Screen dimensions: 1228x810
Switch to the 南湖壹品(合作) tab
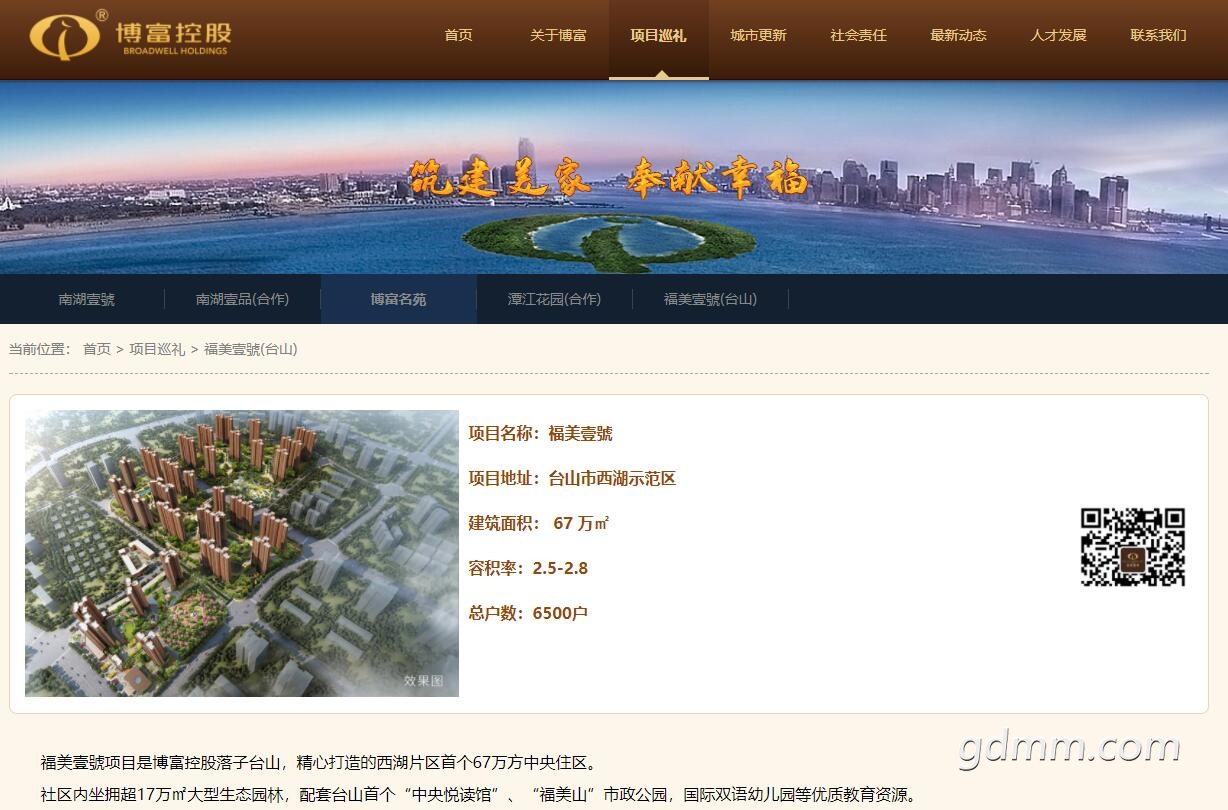[242, 299]
